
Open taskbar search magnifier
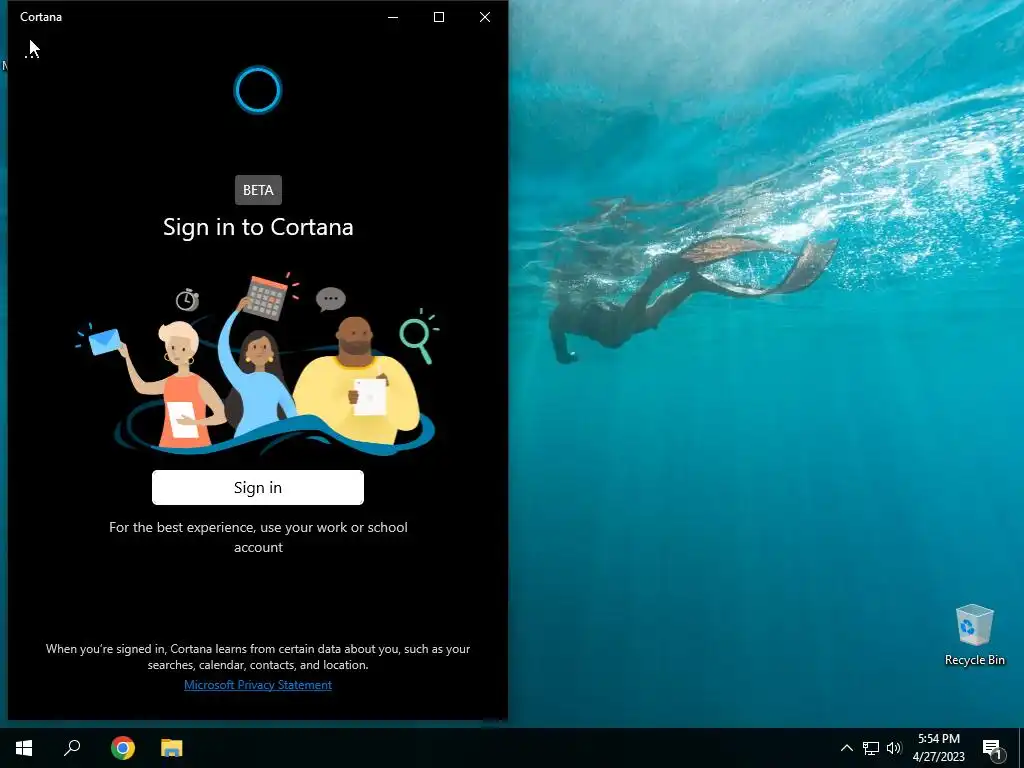(x=72, y=748)
